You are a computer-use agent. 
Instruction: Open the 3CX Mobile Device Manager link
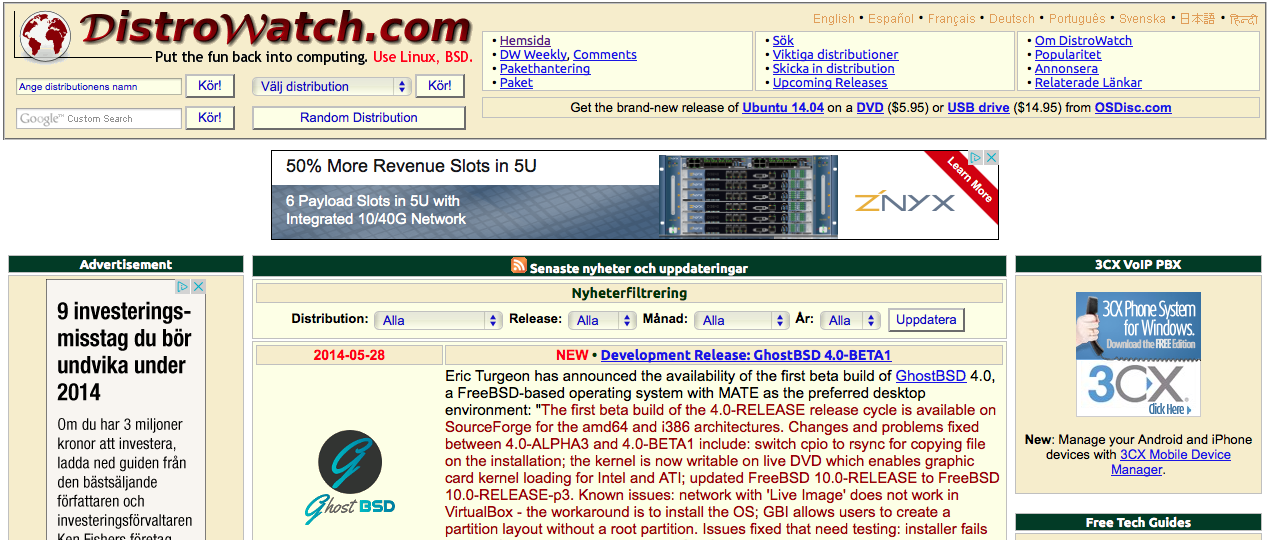point(1170,462)
